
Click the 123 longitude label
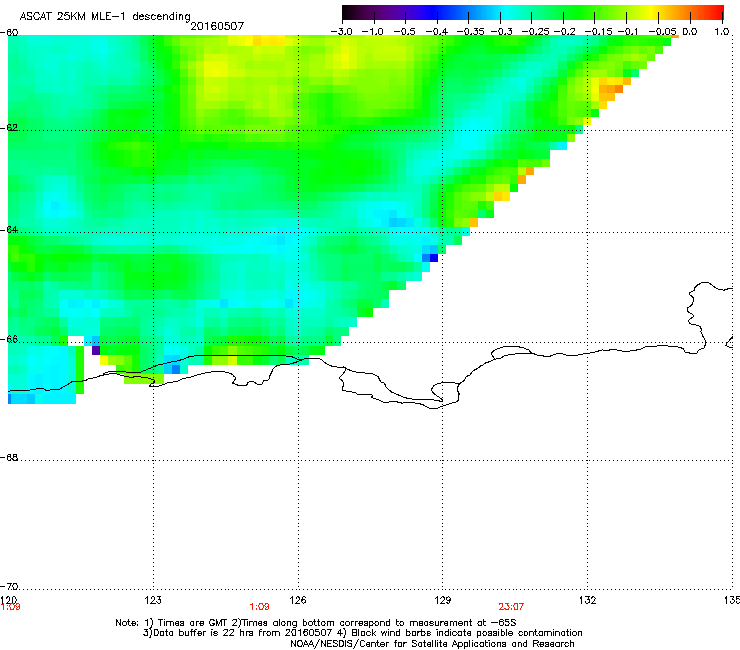(153, 600)
